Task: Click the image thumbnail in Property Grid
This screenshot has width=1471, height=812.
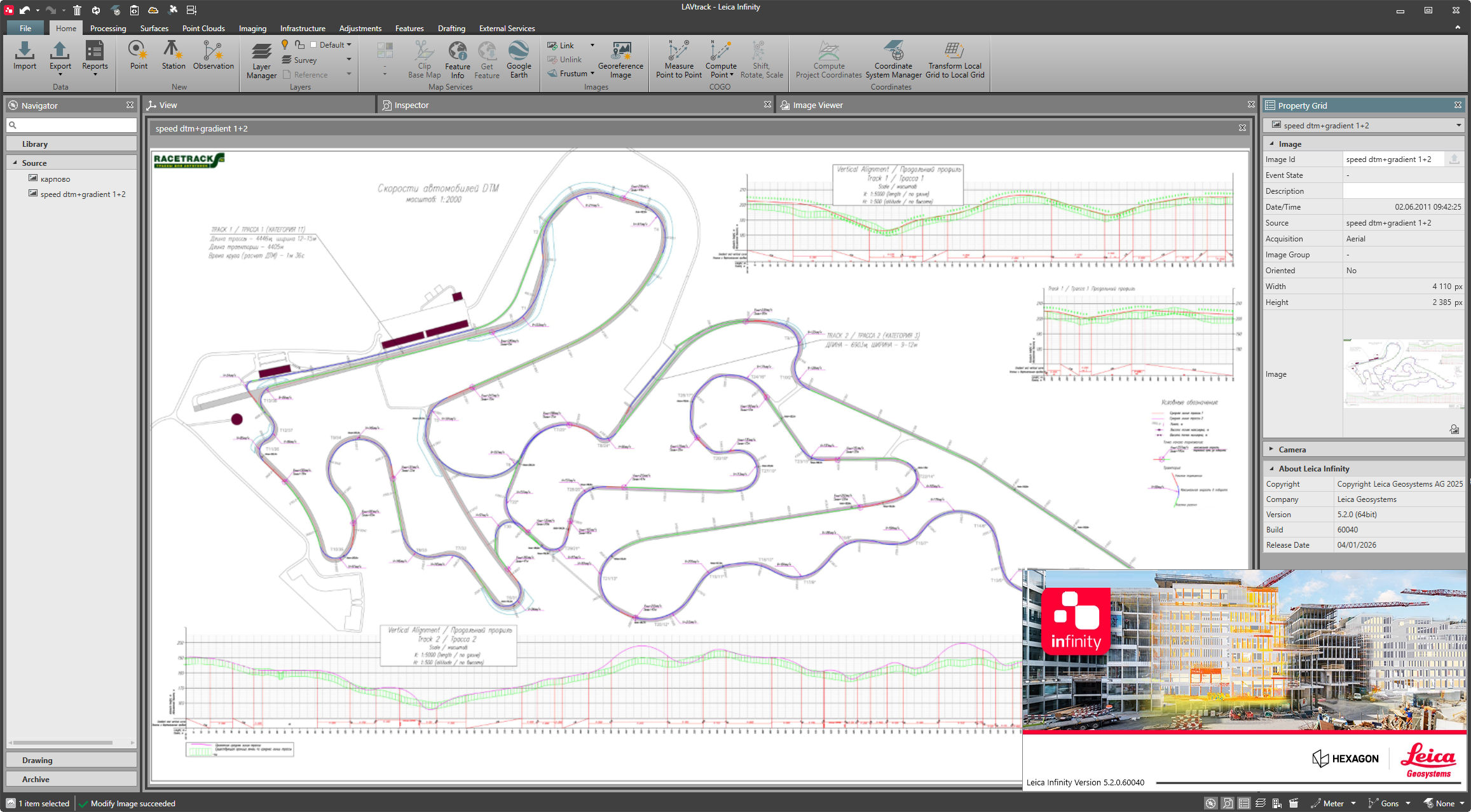Action: click(x=1403, y=373)
